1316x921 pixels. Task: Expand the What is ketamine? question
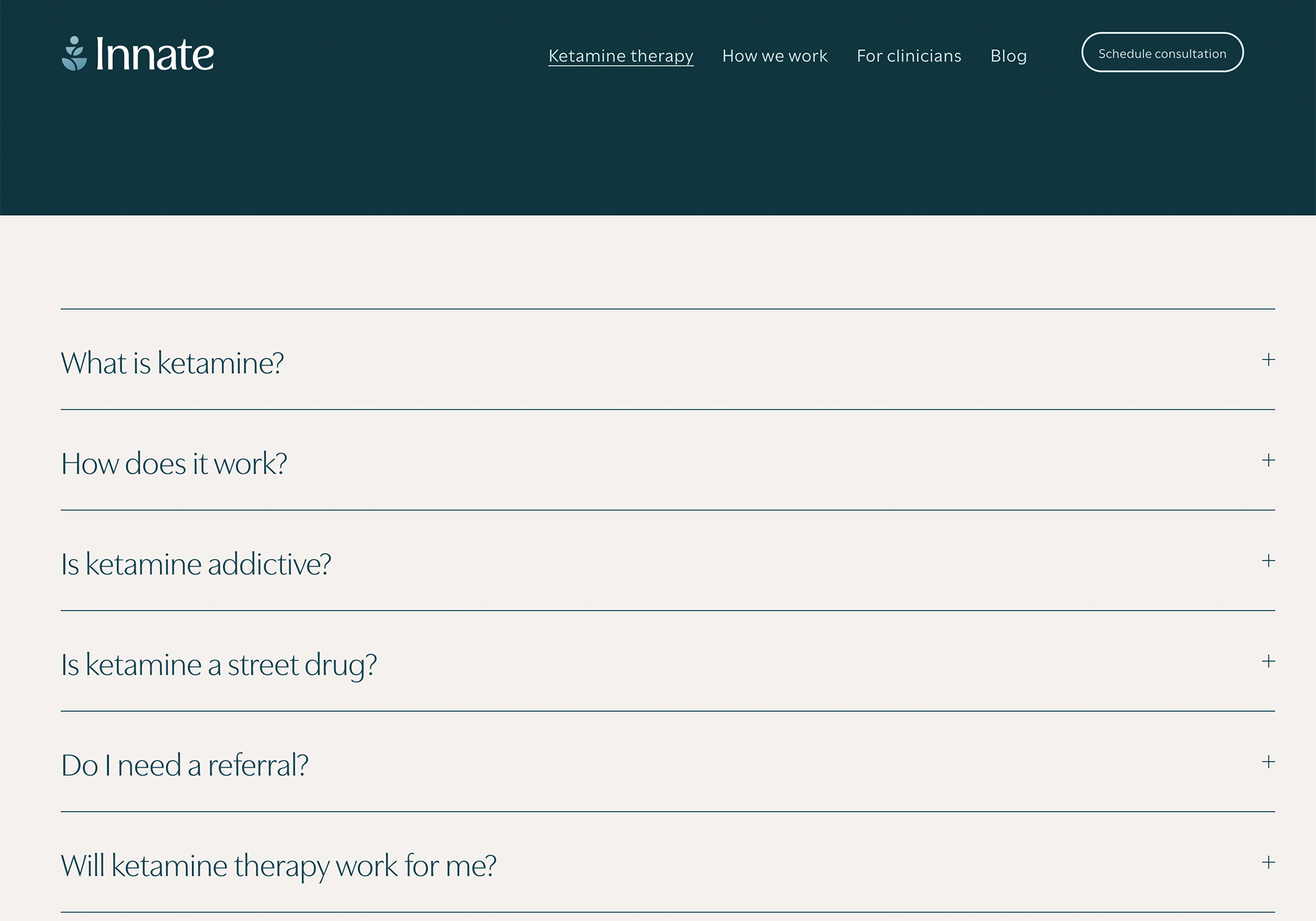pyautogui.click(x=172, y=363)
